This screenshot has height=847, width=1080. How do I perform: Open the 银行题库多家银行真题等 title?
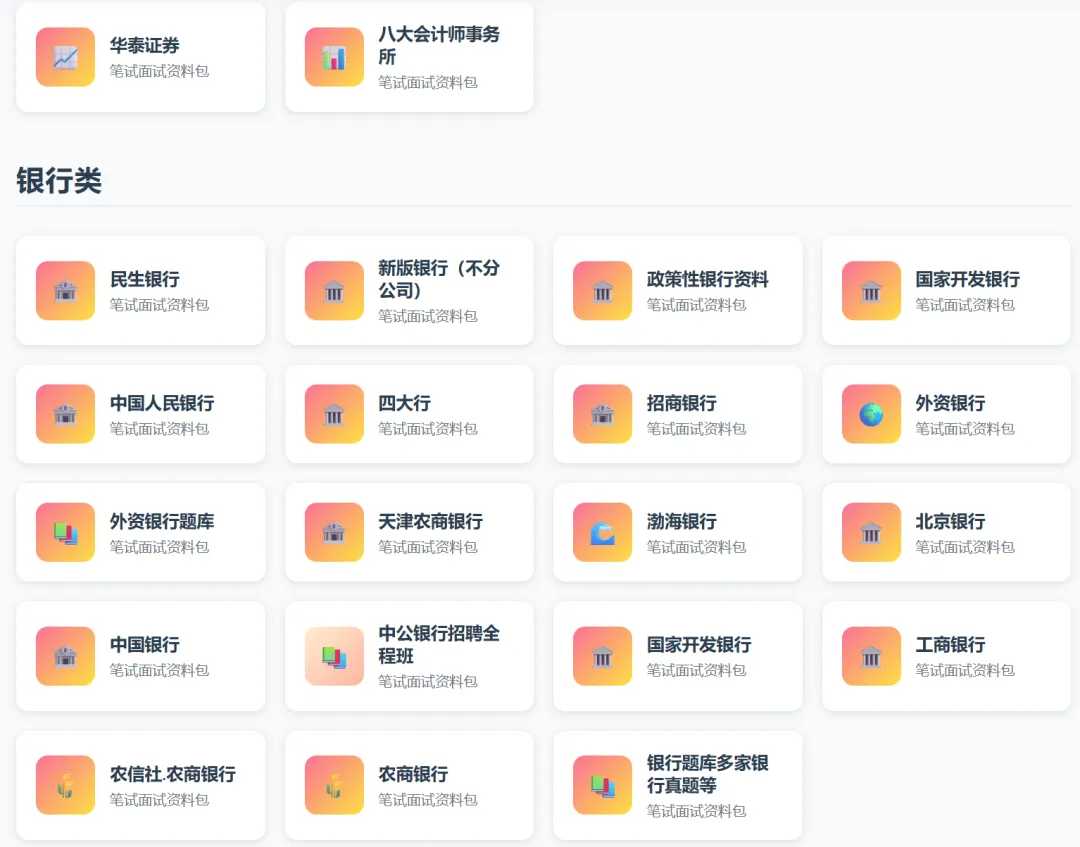pos(707,774)
